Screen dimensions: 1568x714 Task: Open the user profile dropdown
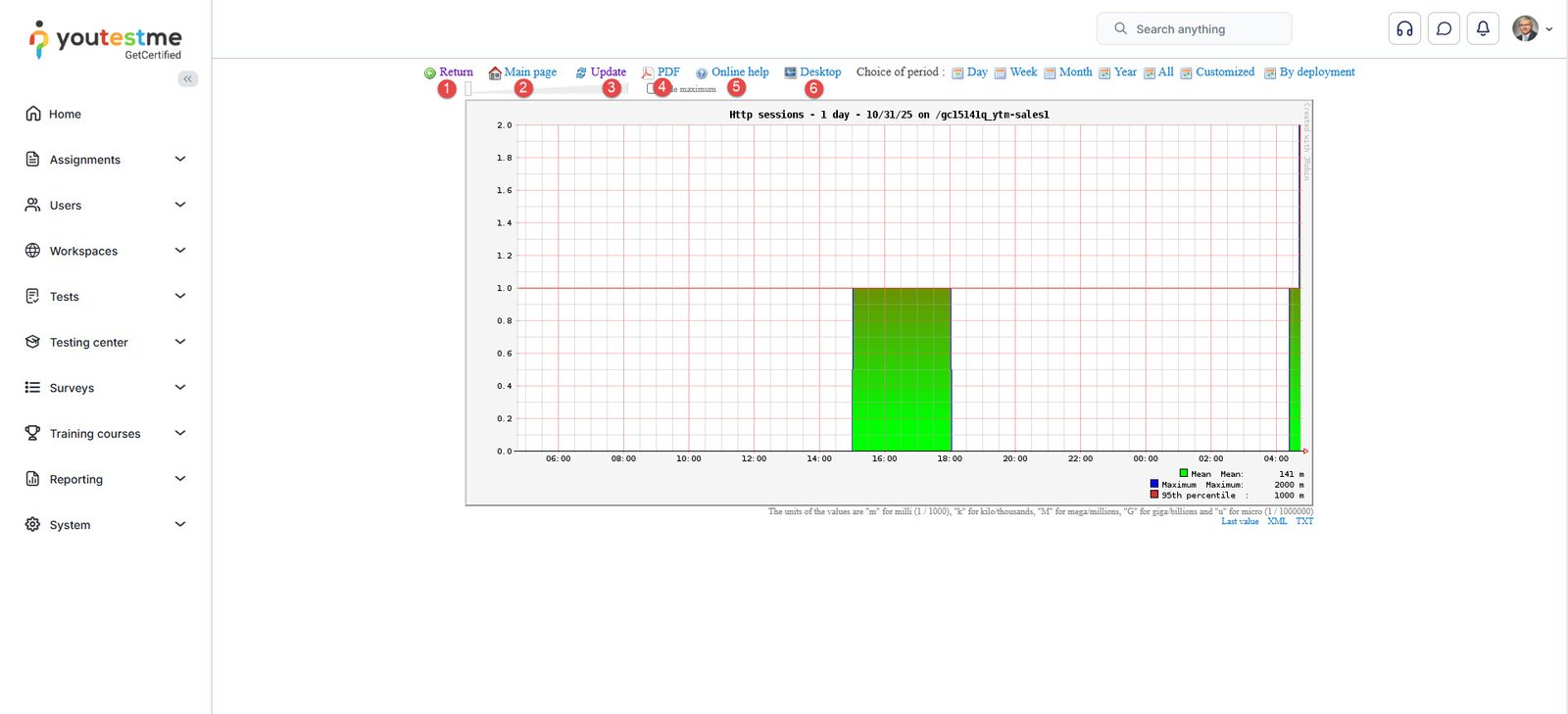coord(1532,28)
